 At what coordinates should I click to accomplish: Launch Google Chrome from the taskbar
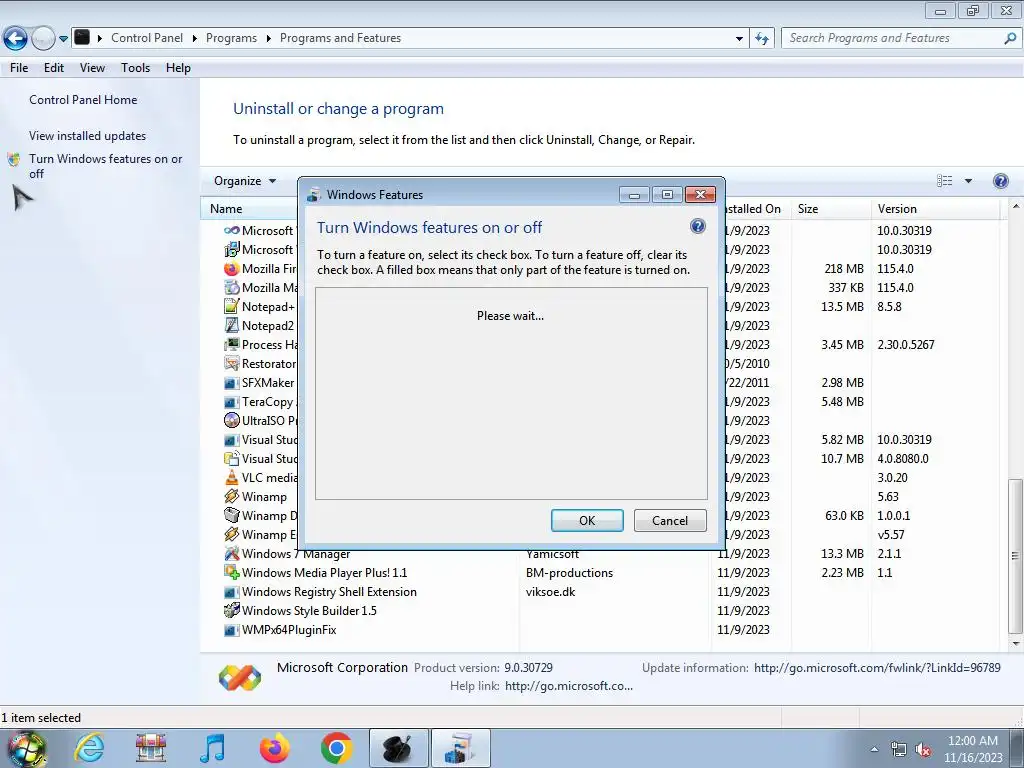(x=336, y=748)
